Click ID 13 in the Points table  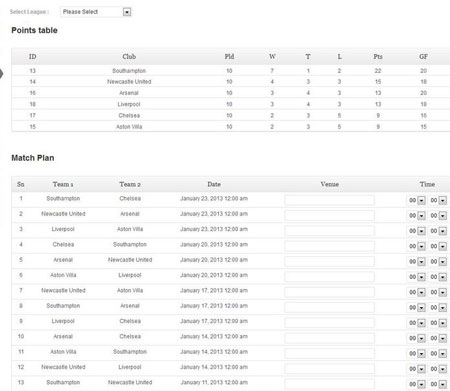pyautogui.click(x=32, y=71)
